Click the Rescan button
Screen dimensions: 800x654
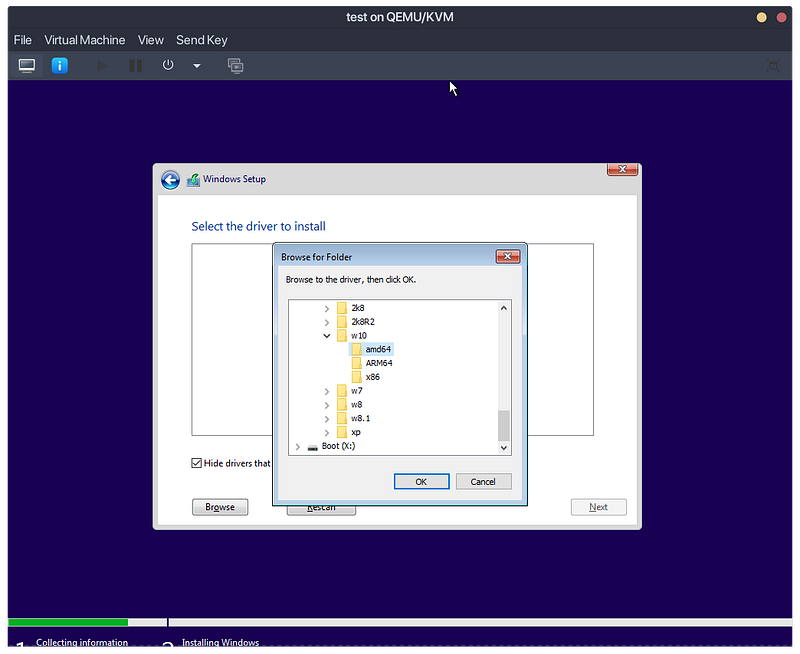pos(321,510)
